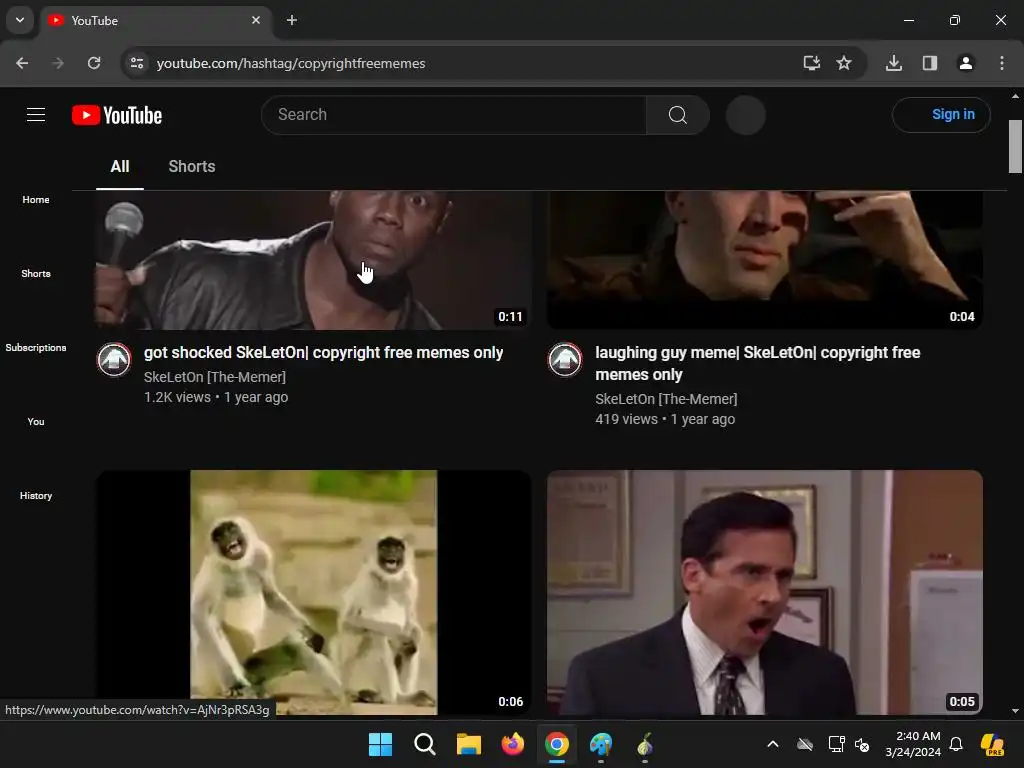
Task: Close the YouTube browser tab
Action: pyautogui.click(x=256, y=20)
